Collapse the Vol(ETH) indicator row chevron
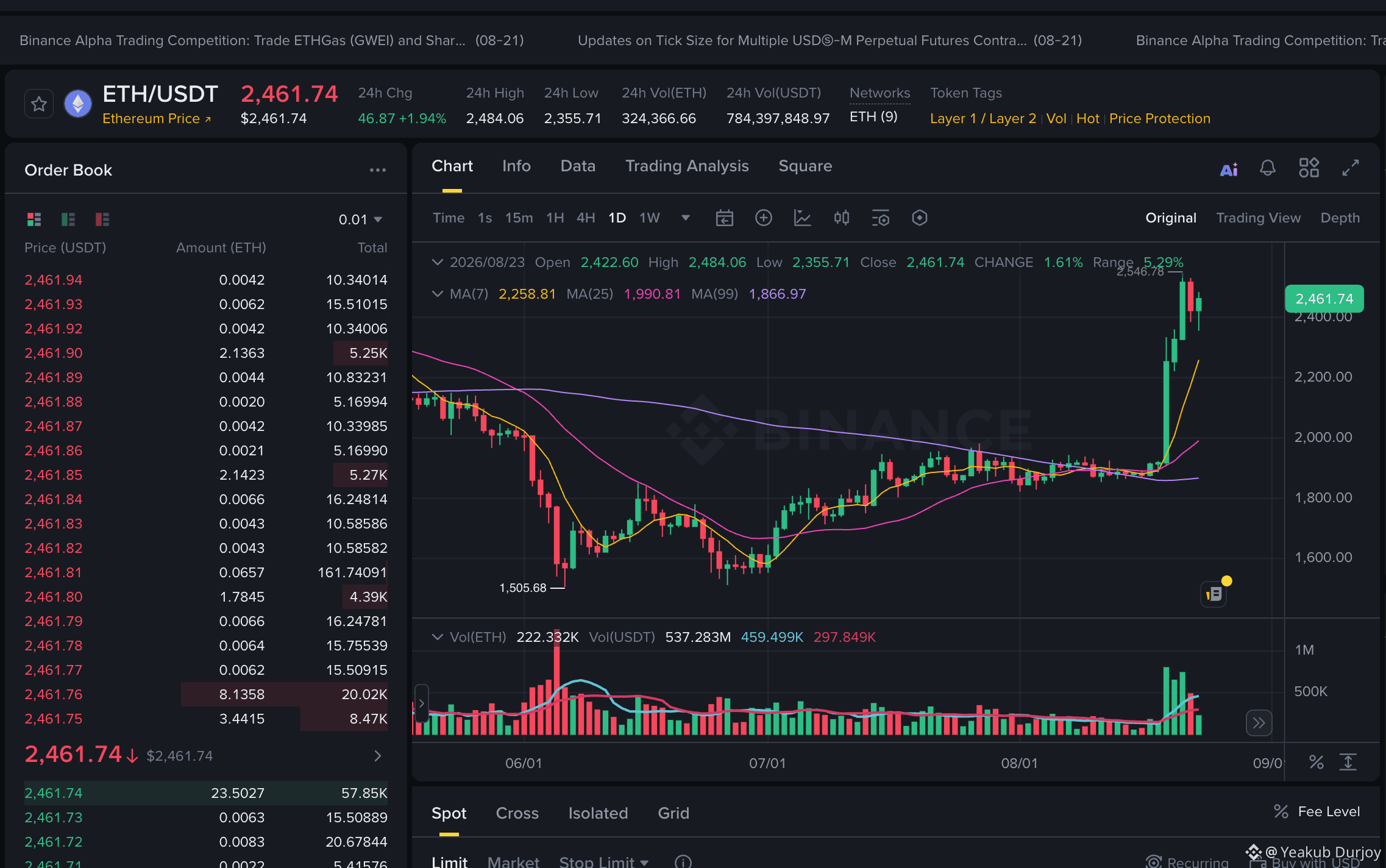 437,637
